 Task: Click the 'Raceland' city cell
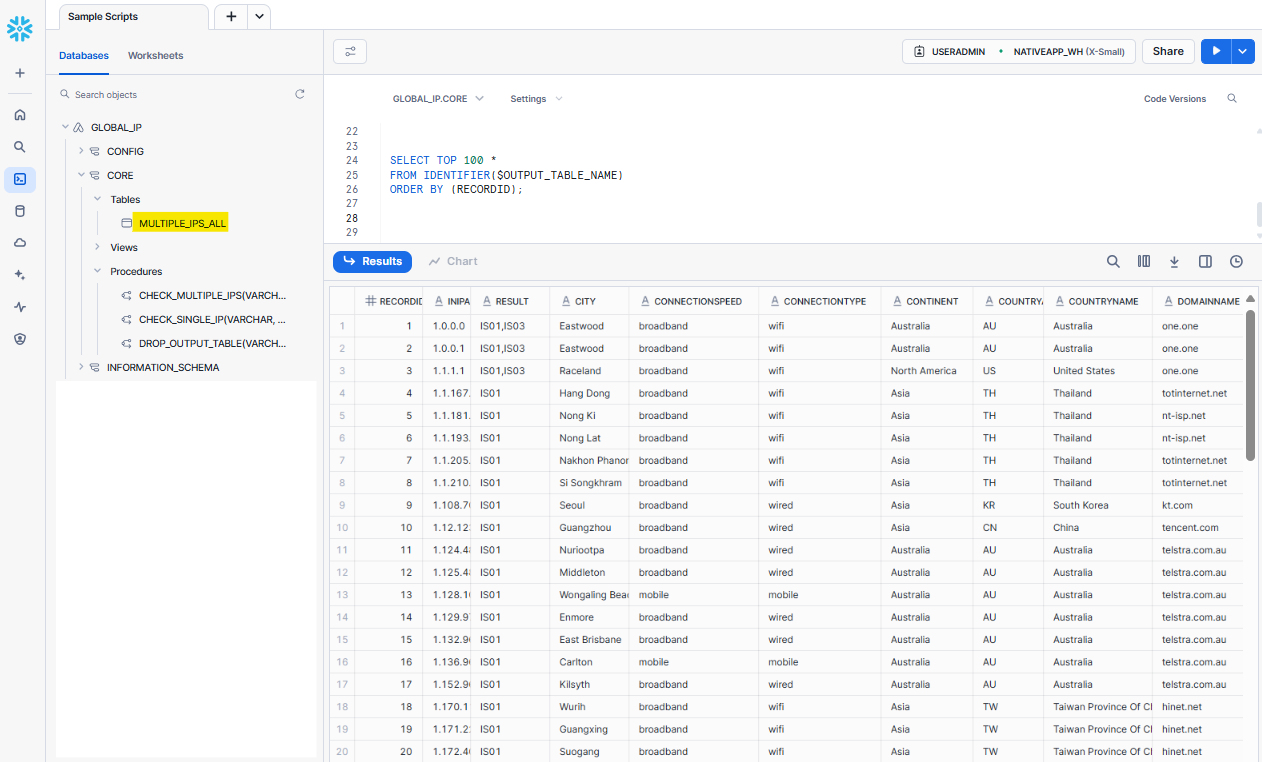[589, 371]
